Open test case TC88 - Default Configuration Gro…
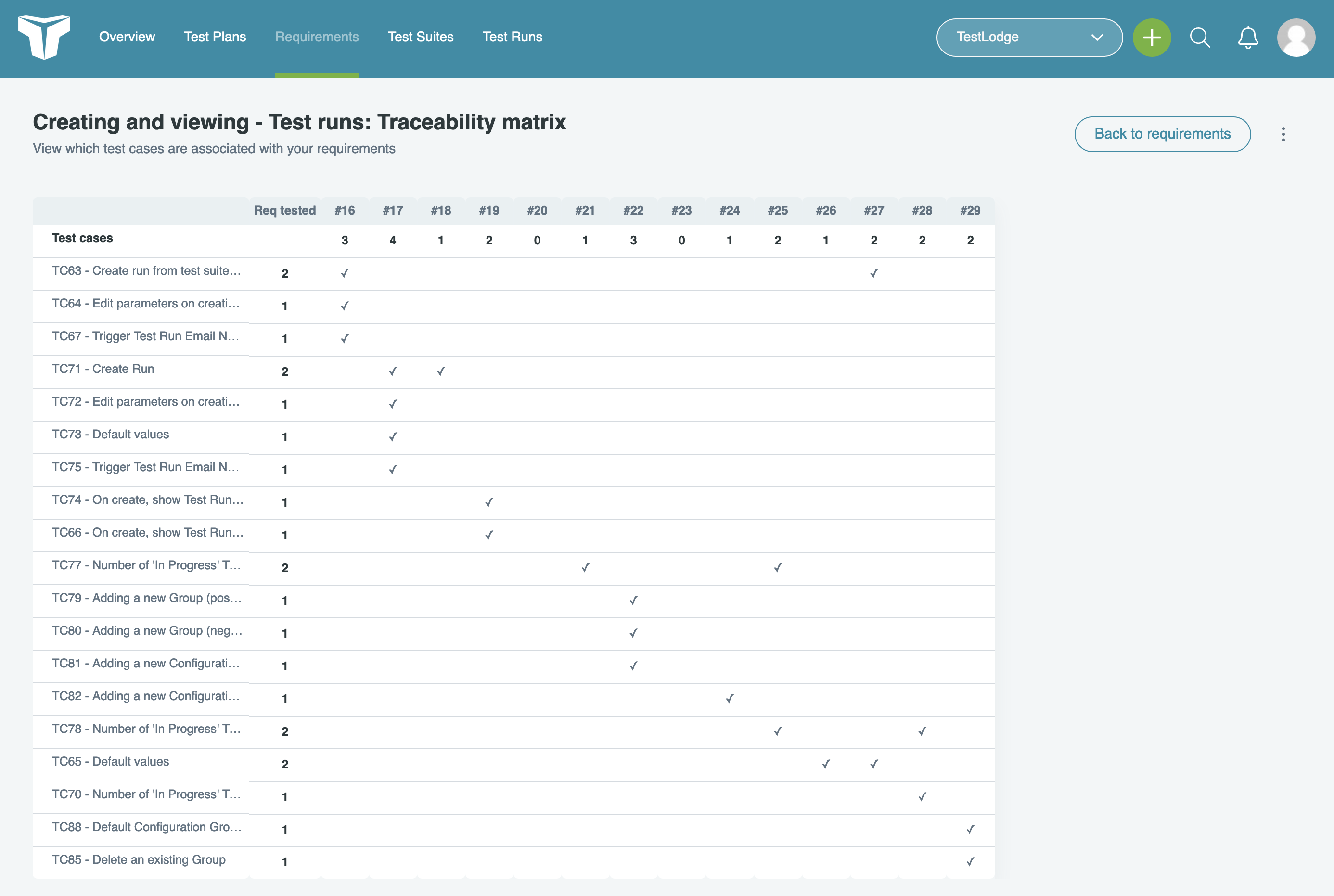 coord(147,828)
